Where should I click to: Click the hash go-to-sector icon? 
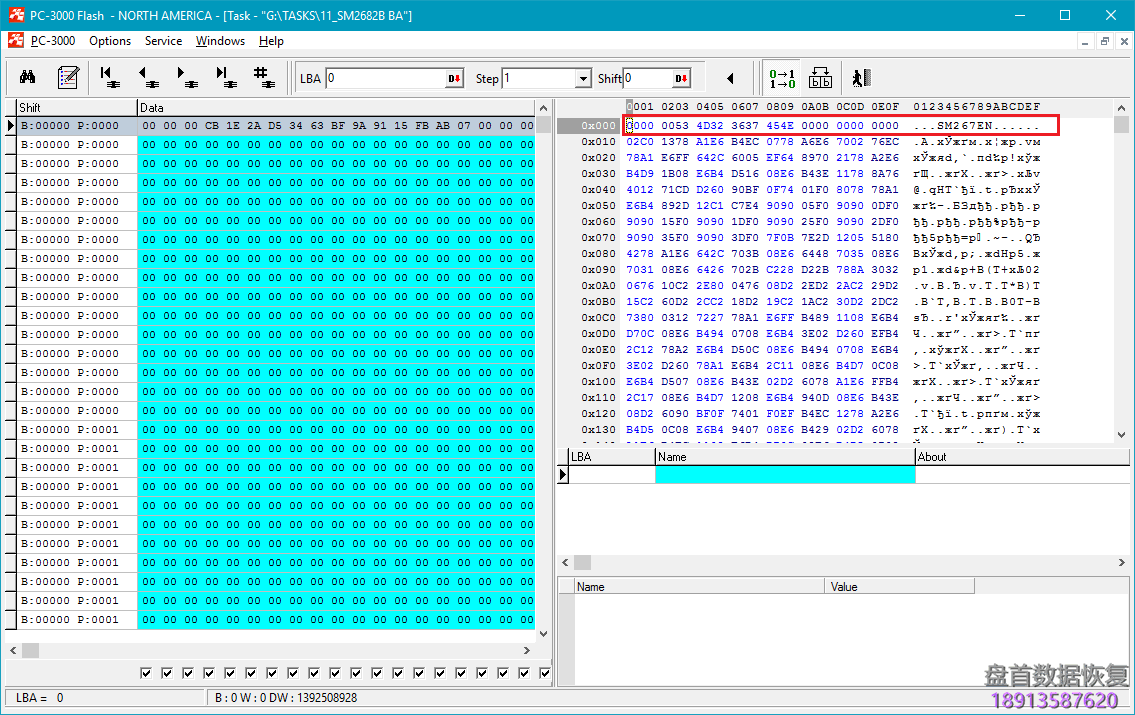[x=262, y=78]
